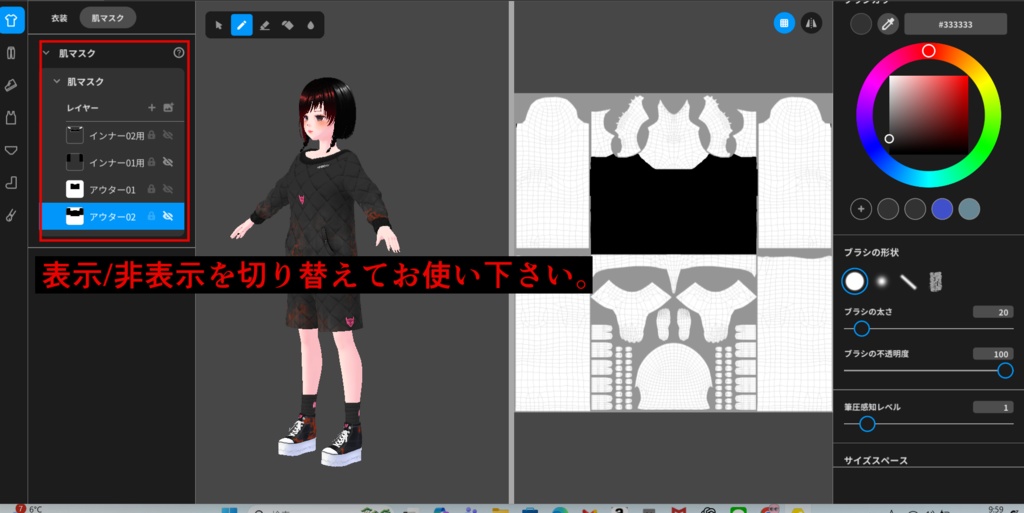Activate the eyedropper color picker
Viewport: 1024px width, 513px height.
888,25
